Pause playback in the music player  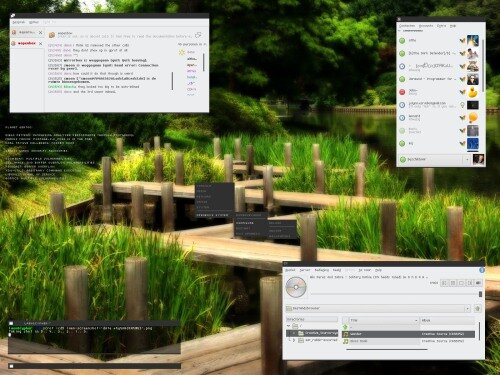coord(453,283)
